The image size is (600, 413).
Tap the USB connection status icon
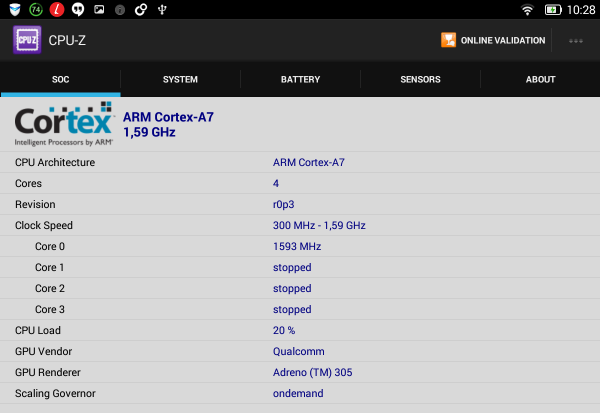(162, 10)
